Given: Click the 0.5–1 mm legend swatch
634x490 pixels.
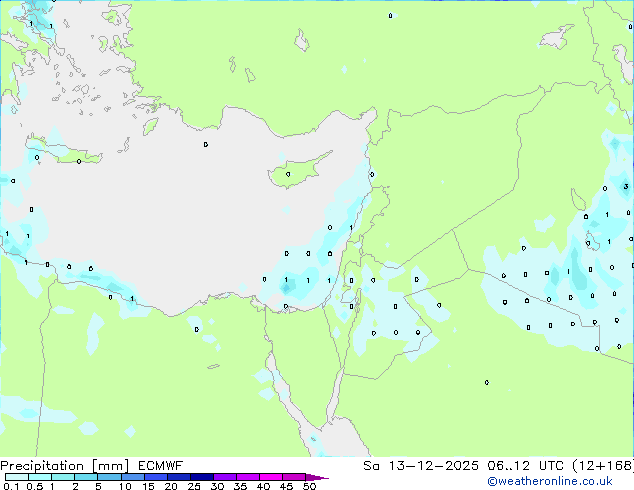Looking at the screenshot, I should point(40,477).
